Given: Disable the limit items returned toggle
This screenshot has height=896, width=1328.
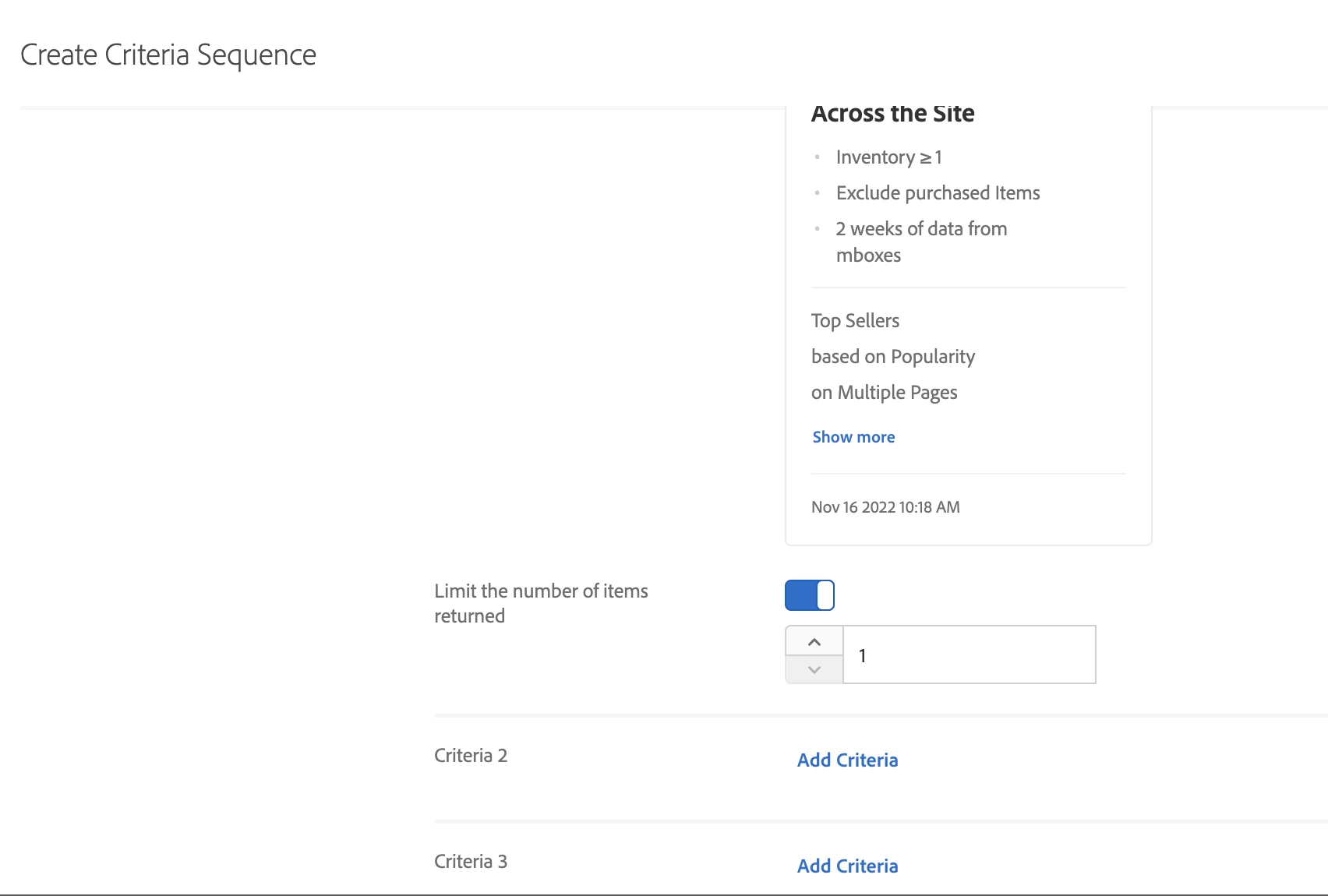Looking at the screenshot, I should click(809, 595).
